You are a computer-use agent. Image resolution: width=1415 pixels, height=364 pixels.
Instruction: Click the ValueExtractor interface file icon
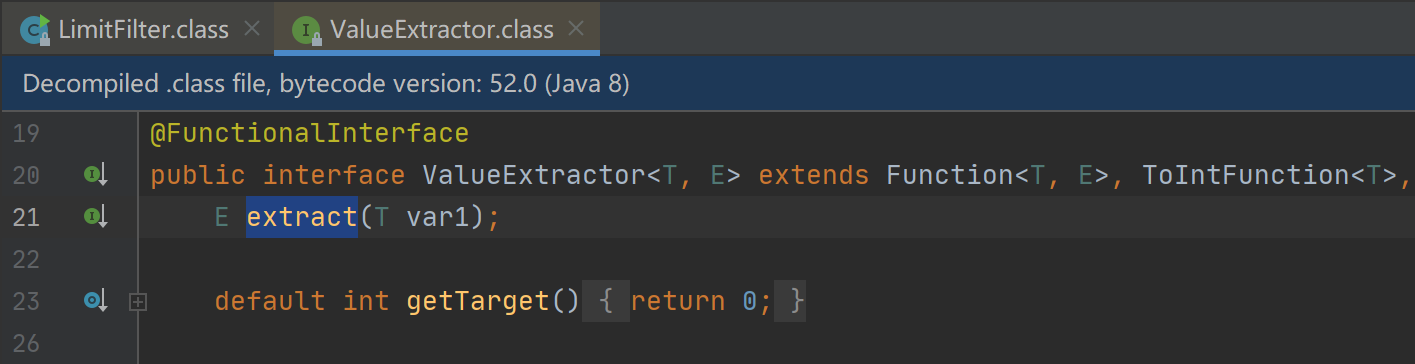click(306, 30)
